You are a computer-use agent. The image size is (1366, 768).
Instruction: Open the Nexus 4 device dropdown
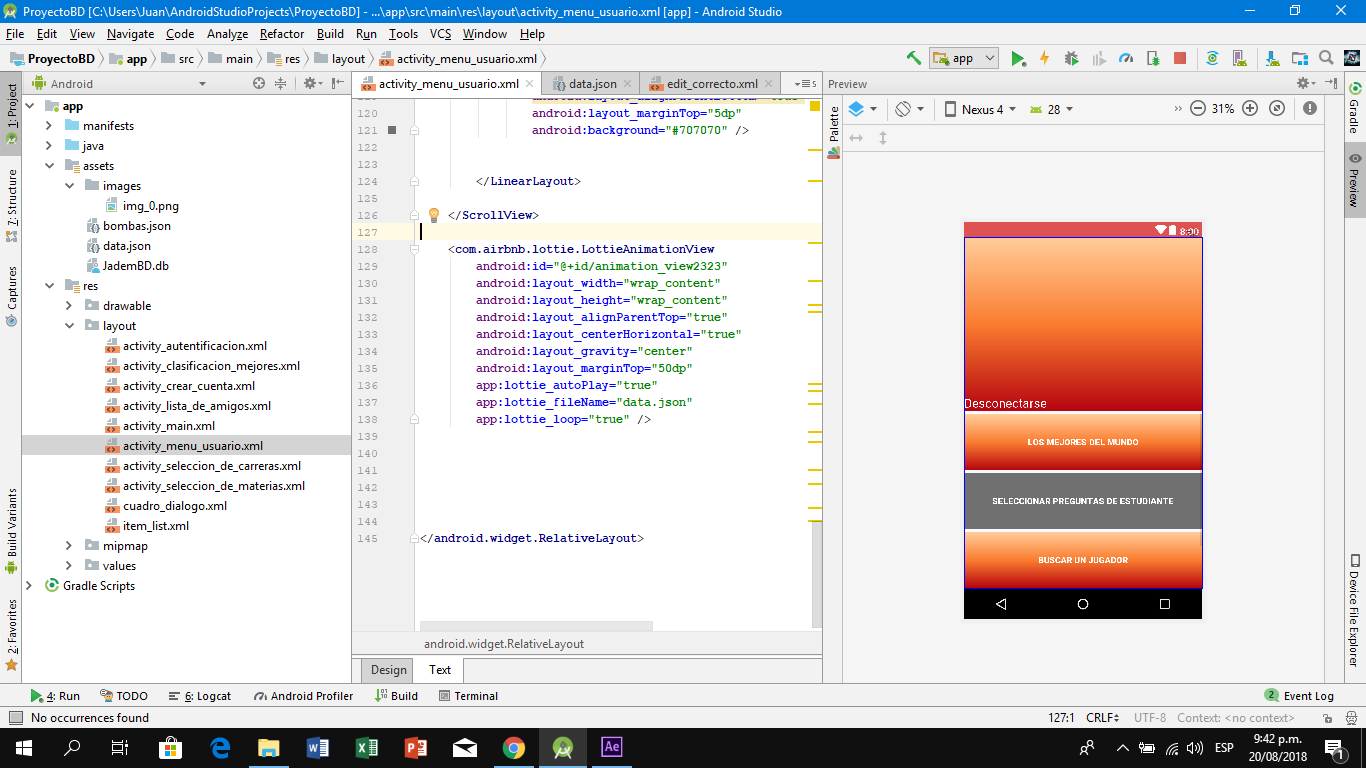click(x=984, y=109)
